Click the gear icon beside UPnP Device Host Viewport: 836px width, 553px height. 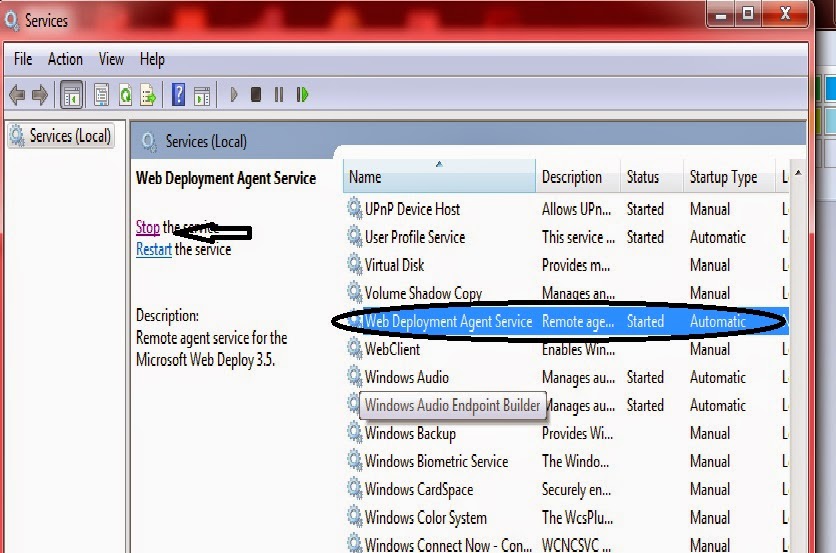(x=355, y=208)
